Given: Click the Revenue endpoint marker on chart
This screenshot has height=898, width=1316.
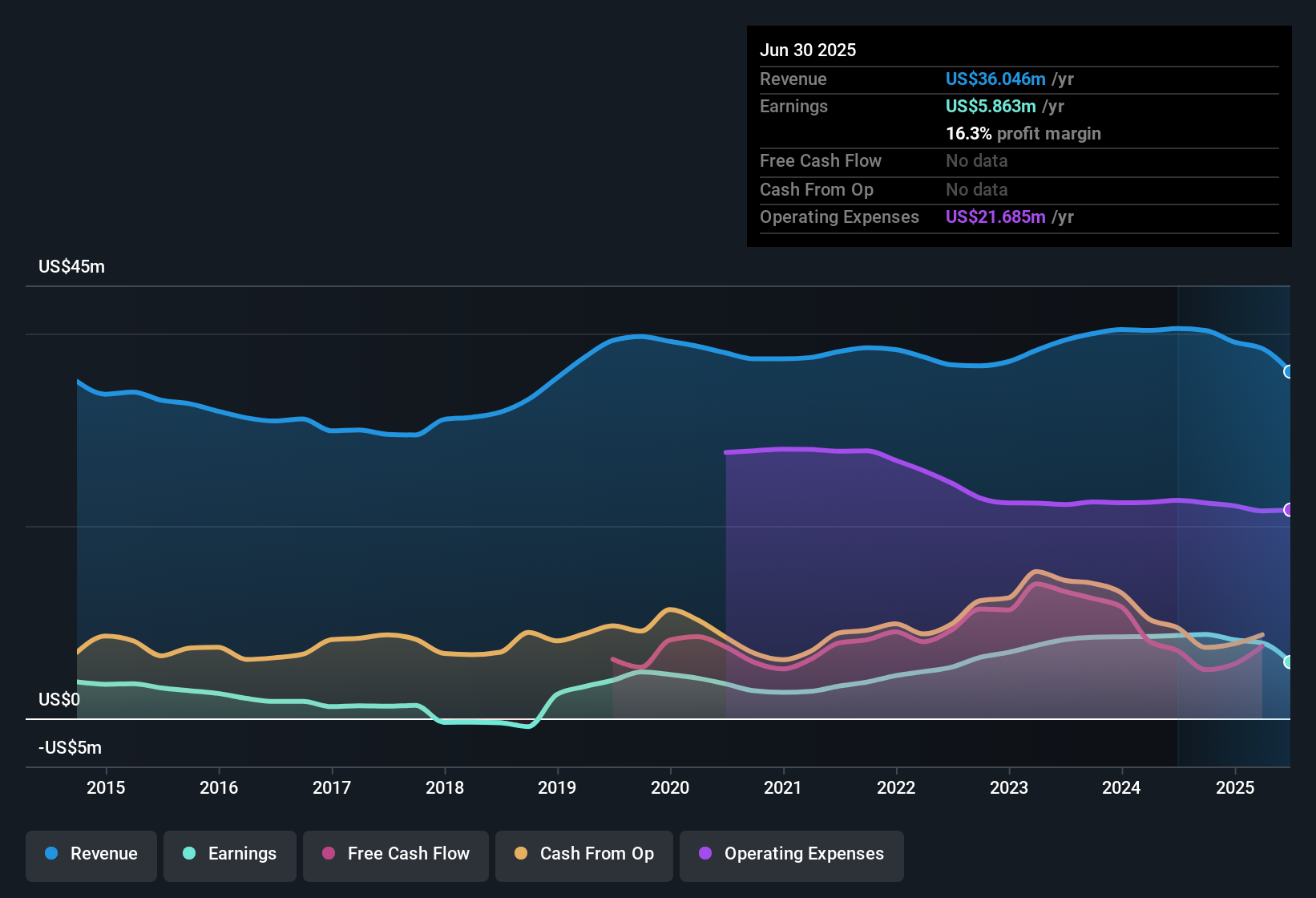Looking at the screenshot, I should [x=1288, y=372].
